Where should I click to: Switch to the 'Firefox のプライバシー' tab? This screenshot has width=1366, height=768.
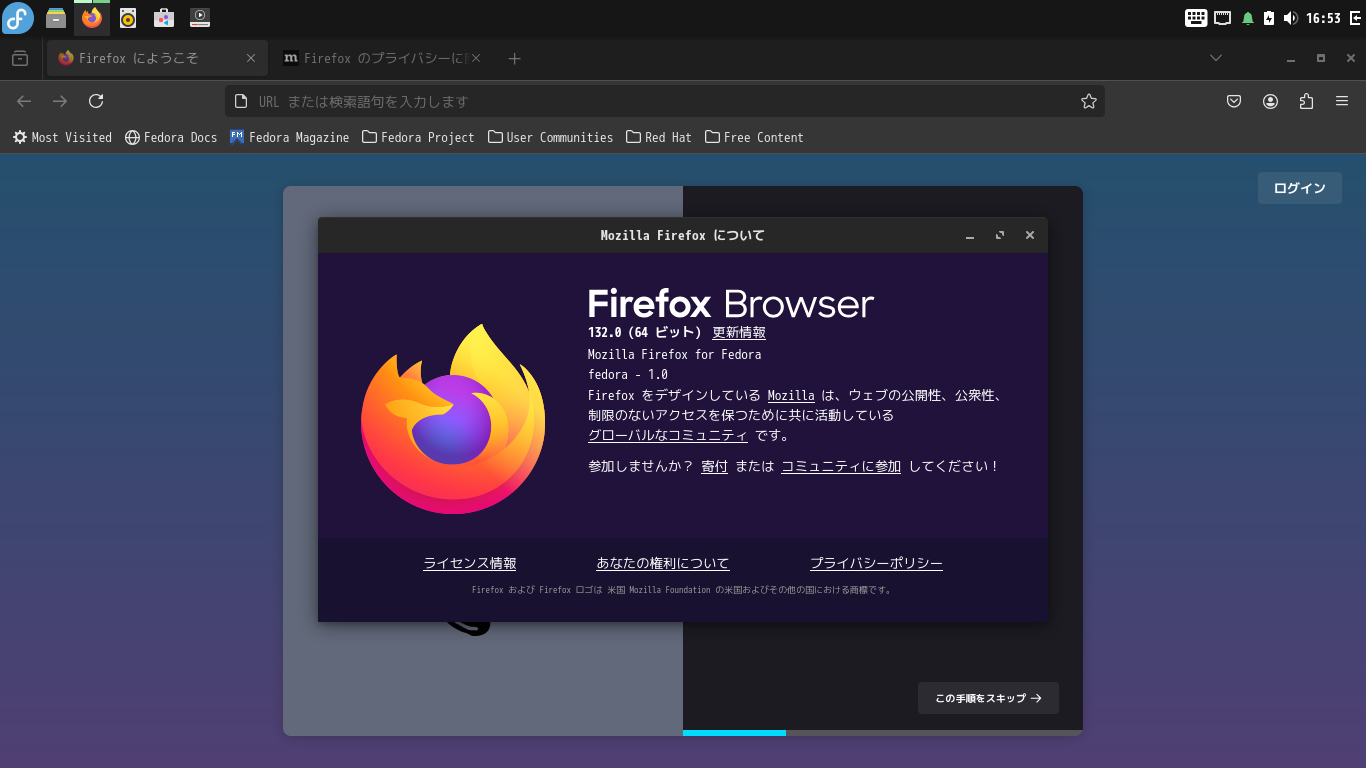pyautogui.click(x=381, y=59)
